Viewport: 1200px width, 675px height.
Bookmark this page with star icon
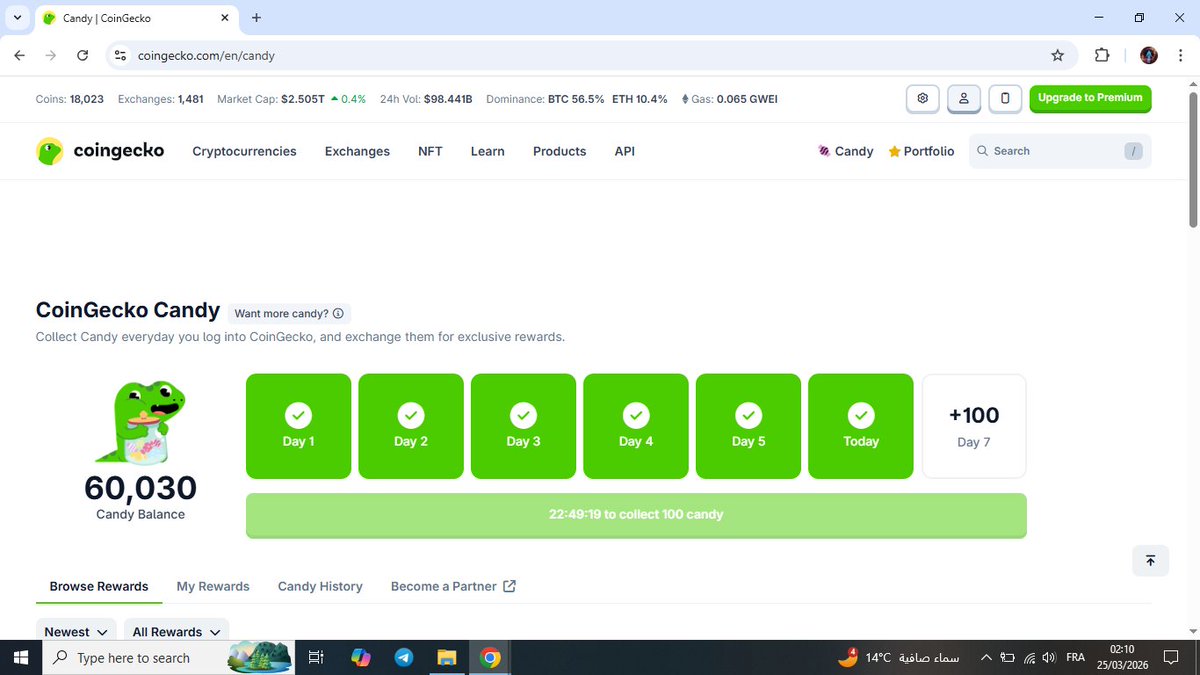click(x=1057, y=56)
